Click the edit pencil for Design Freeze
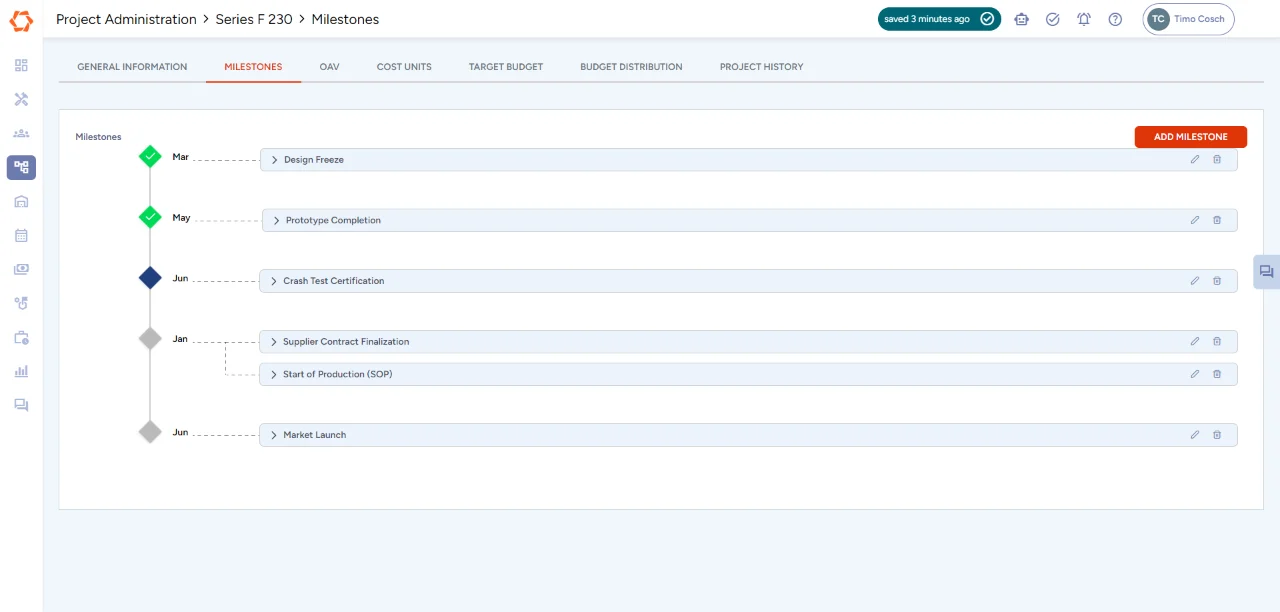The width and height of the screenshot is (1280, 612). (1194, 160)
